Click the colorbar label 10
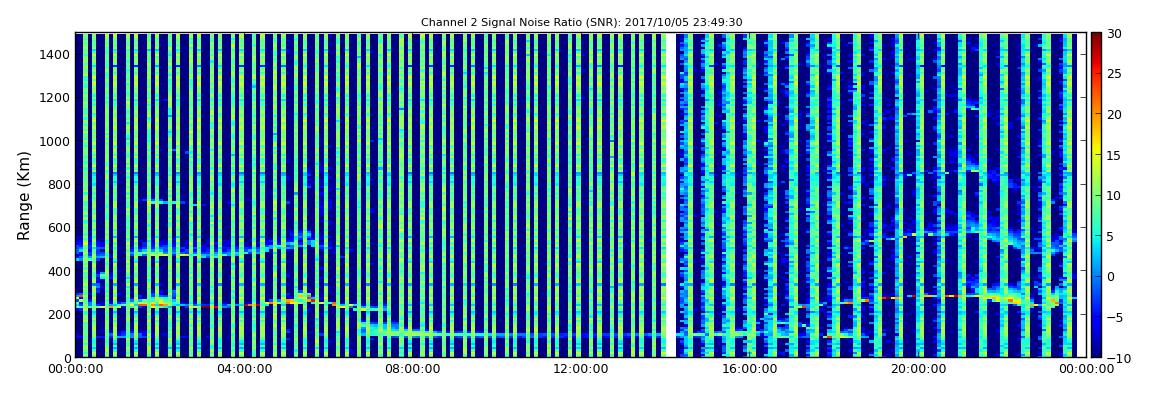 [1114, 196]
